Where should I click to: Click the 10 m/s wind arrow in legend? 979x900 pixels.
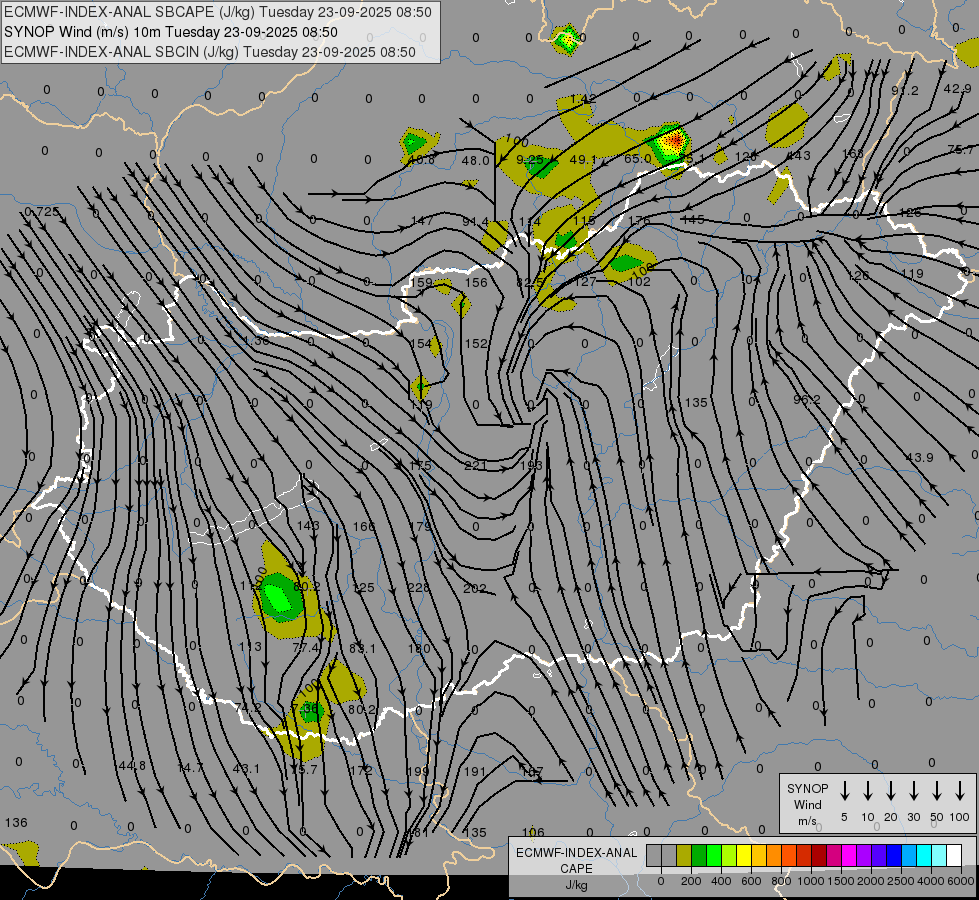click(867, 791)
